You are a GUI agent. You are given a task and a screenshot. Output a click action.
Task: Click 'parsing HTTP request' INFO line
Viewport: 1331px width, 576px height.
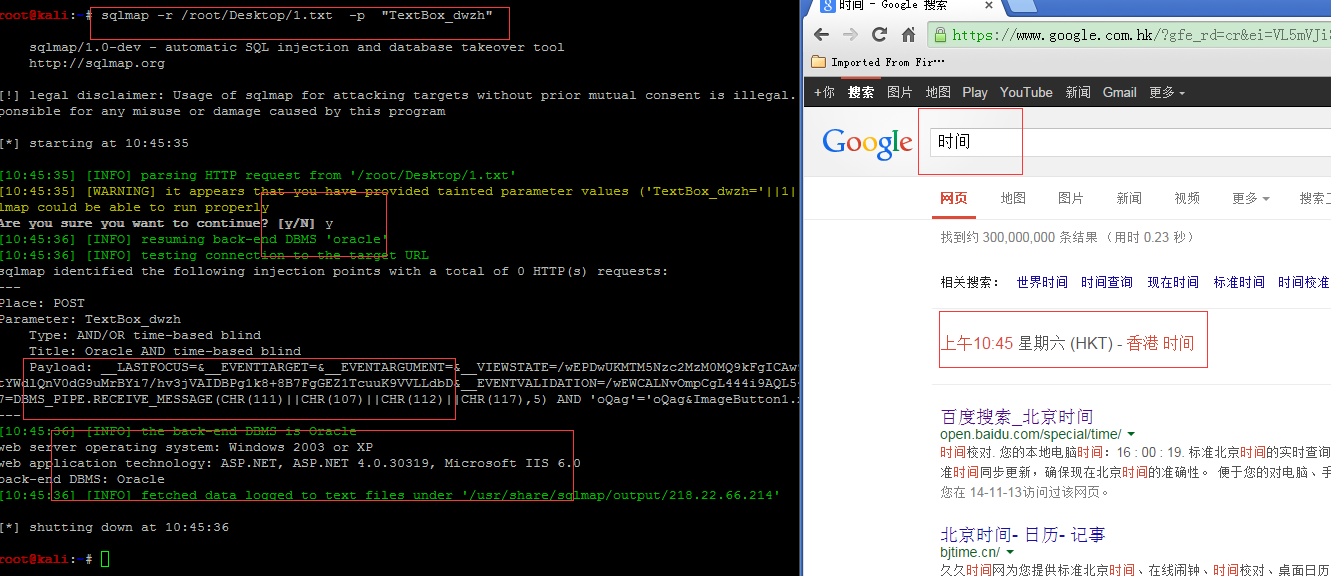[258, 175]
